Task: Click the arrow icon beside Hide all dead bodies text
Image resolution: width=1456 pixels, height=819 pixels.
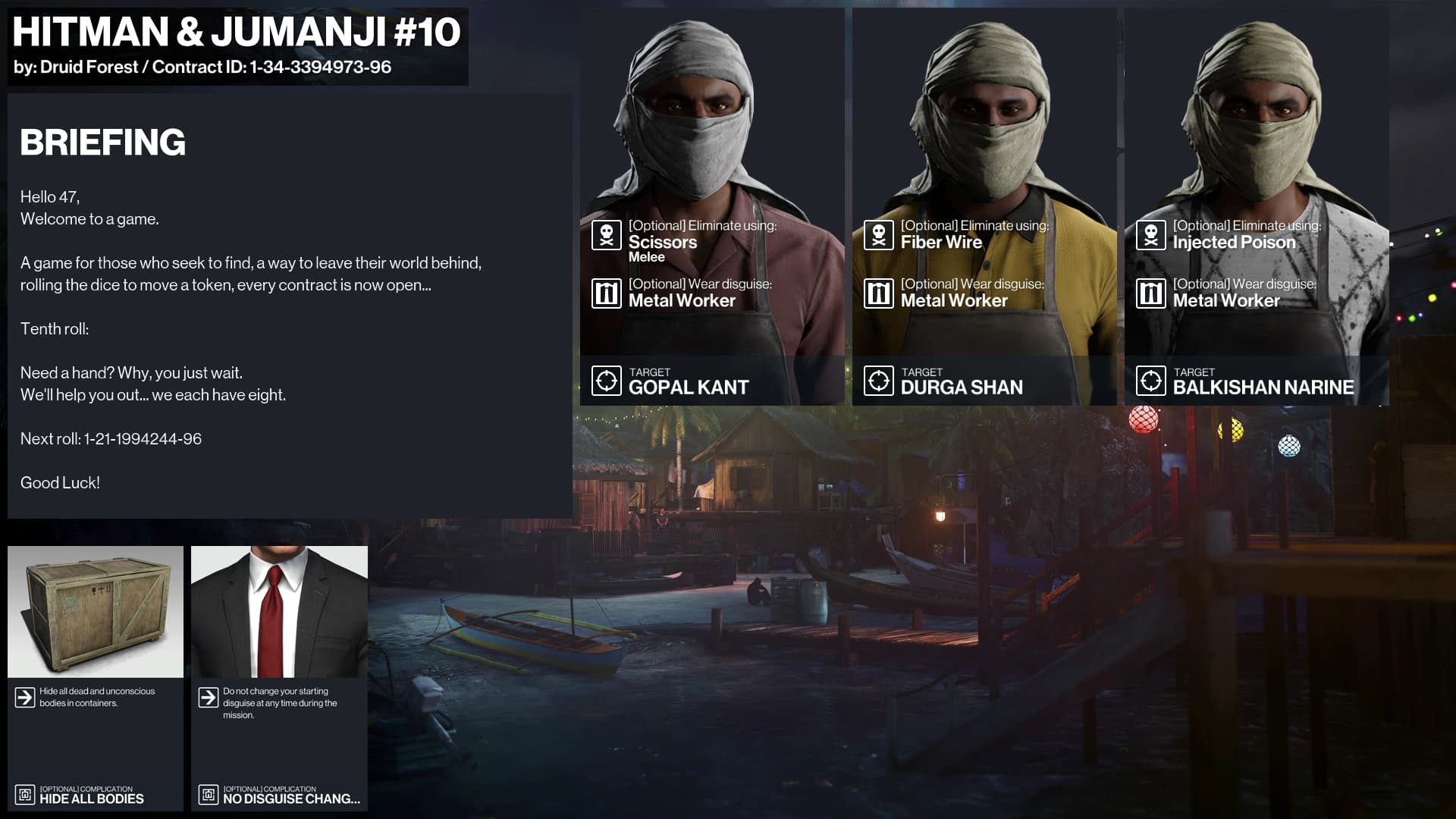Action: (x=25, y=697)
